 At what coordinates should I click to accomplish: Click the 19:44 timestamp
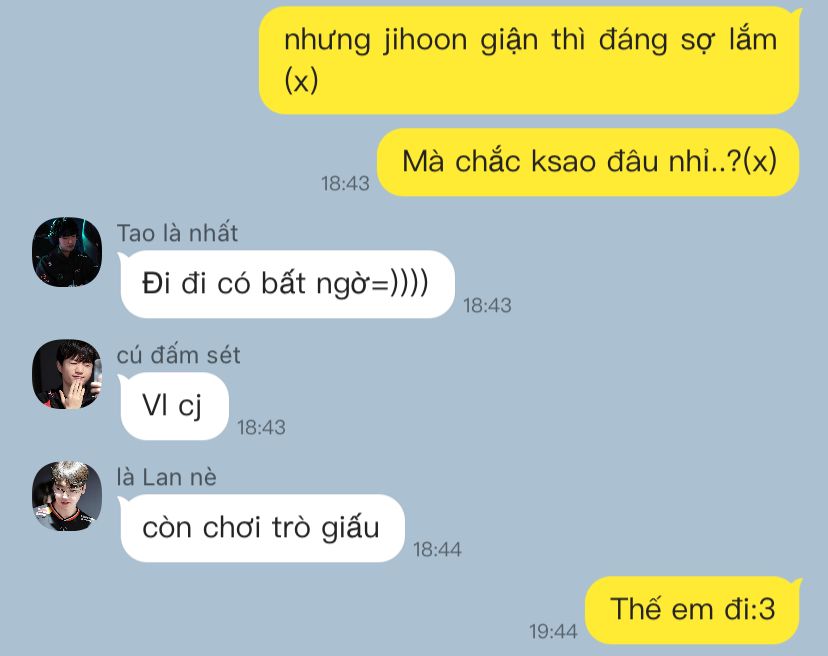[x=553, y=631]
